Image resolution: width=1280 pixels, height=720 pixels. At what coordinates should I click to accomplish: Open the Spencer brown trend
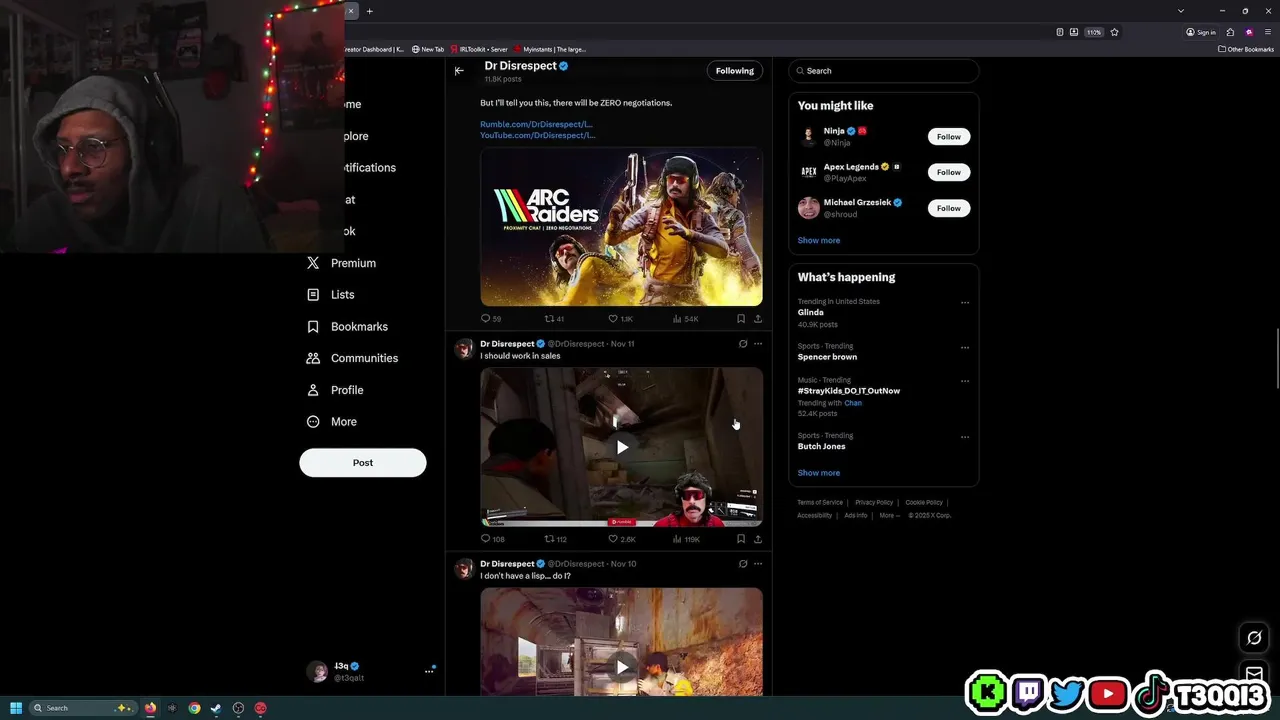pos(827,357)
